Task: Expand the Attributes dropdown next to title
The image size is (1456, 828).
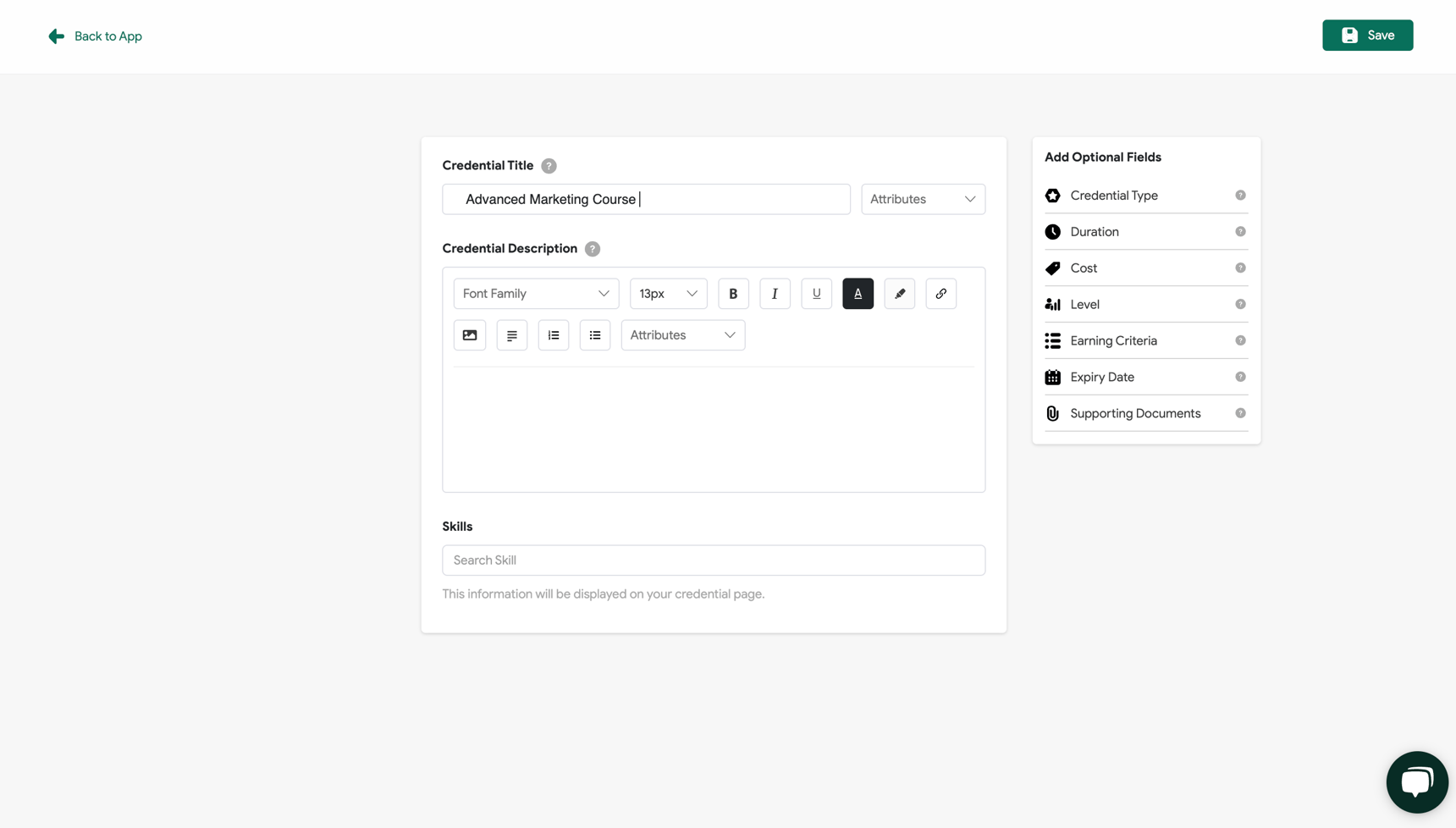Action: pos(922,199)
